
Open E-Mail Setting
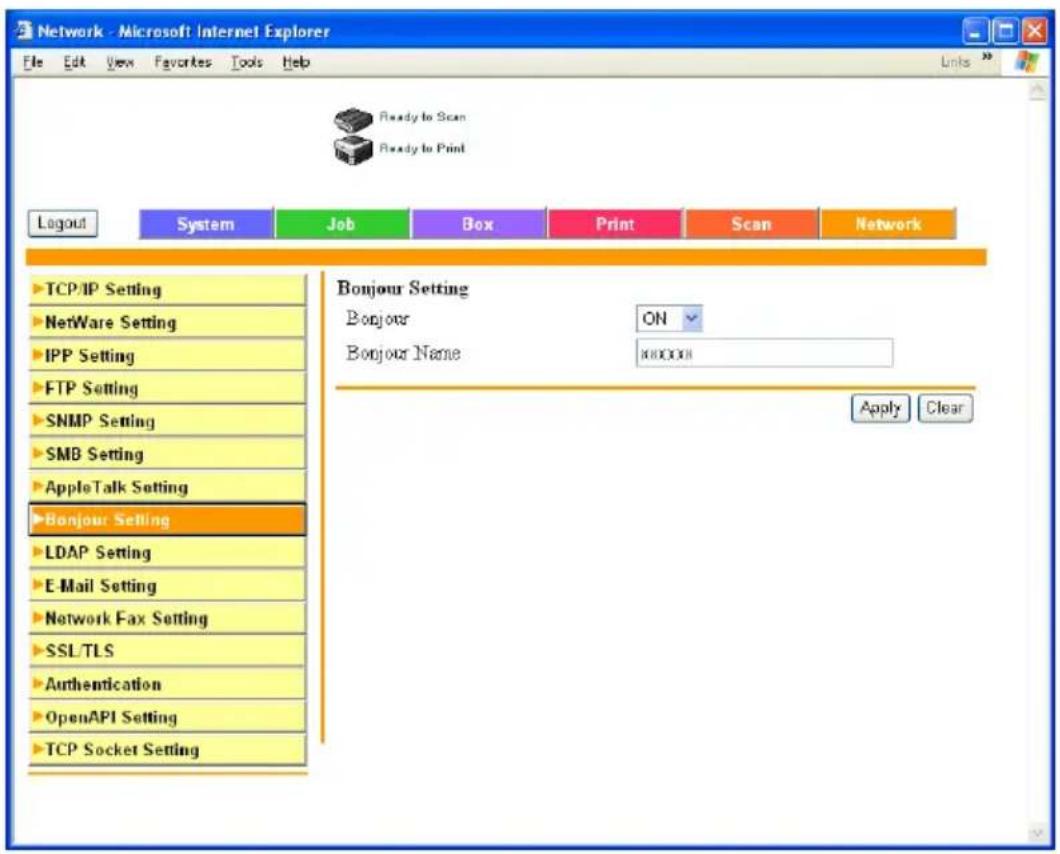tap(167, 586)
